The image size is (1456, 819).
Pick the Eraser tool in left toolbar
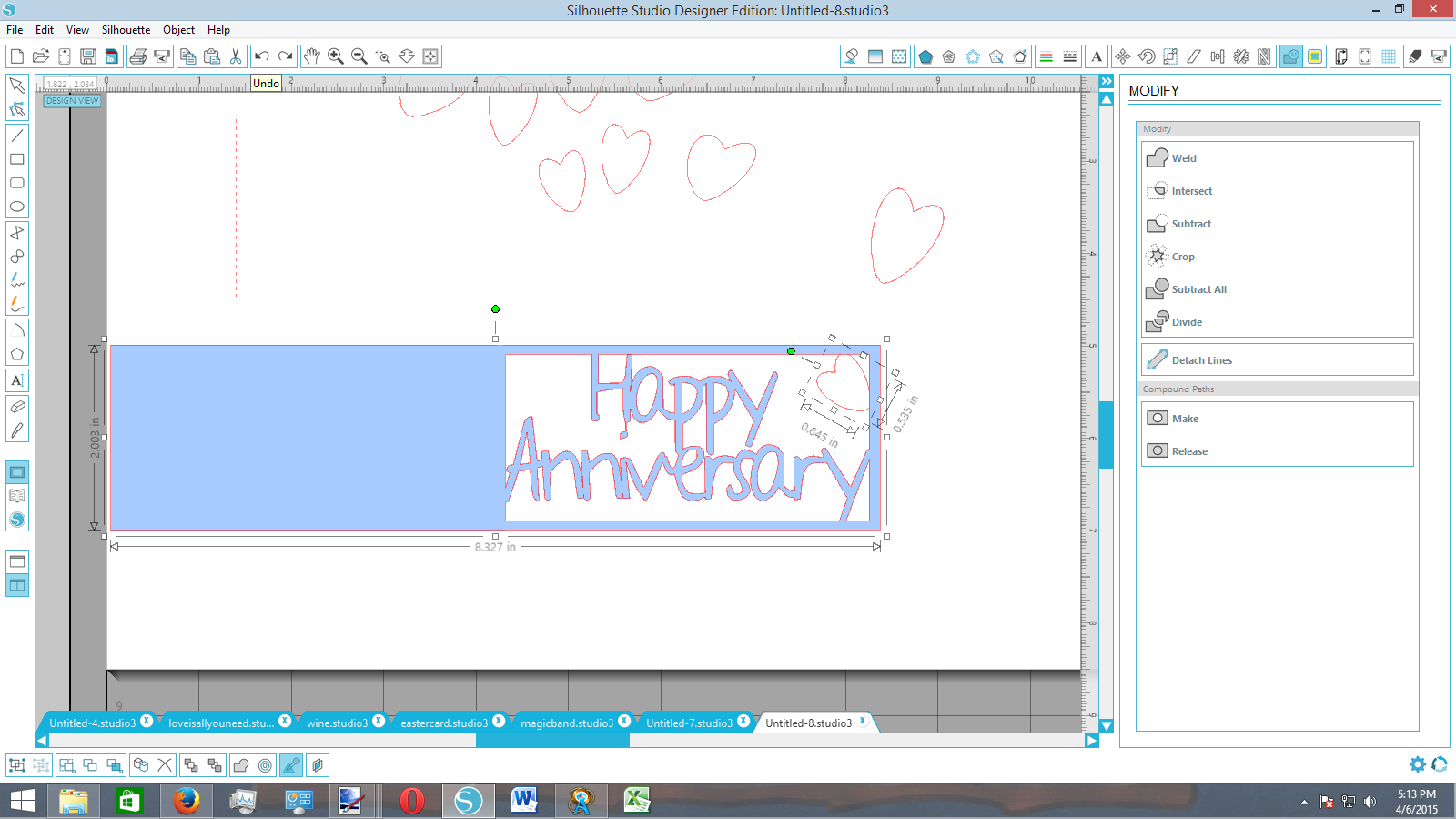point(16,407)
